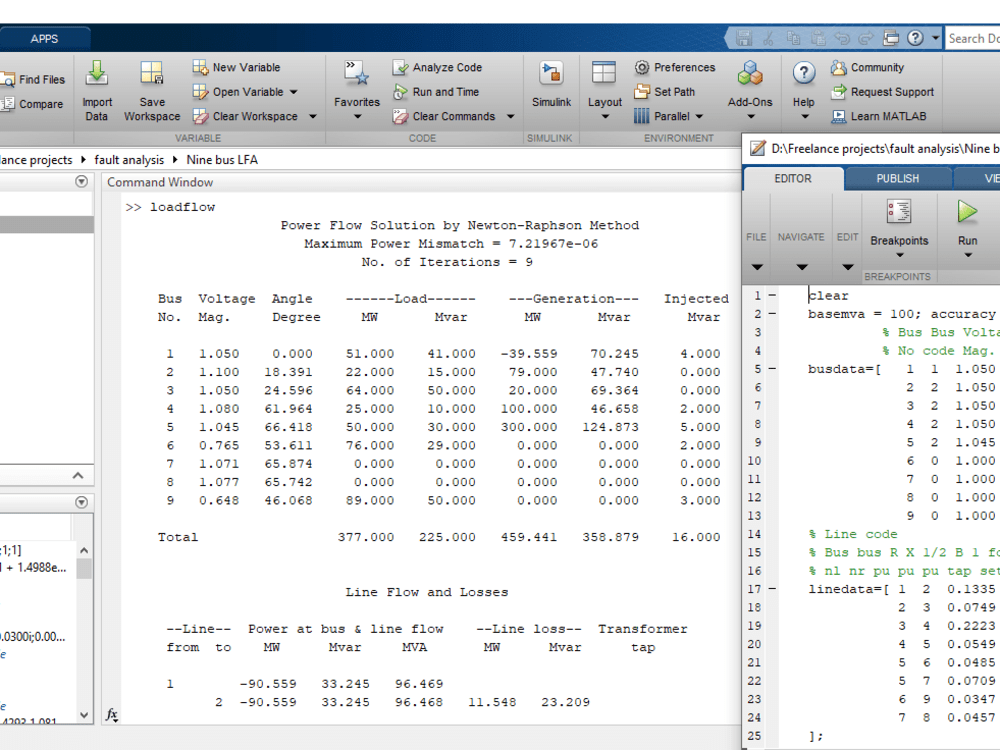Viewport: 1000px width, 750px height.
Task: Collapse the left panel with the up chevron
Action: (x=78, y=476)
